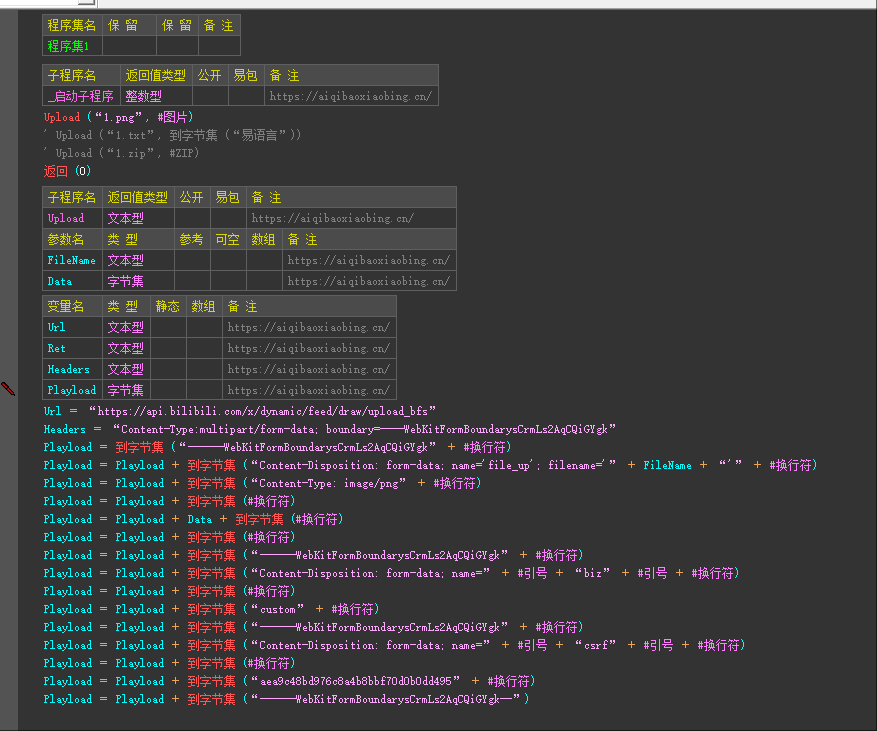Click the 参考 column header

pyautogui.click(x=192, y=239)
